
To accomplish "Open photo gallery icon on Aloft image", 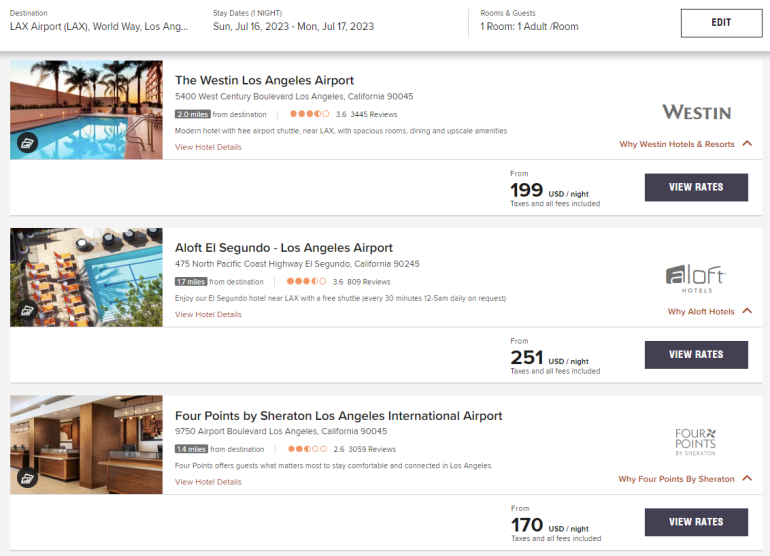I will [27, 310].
